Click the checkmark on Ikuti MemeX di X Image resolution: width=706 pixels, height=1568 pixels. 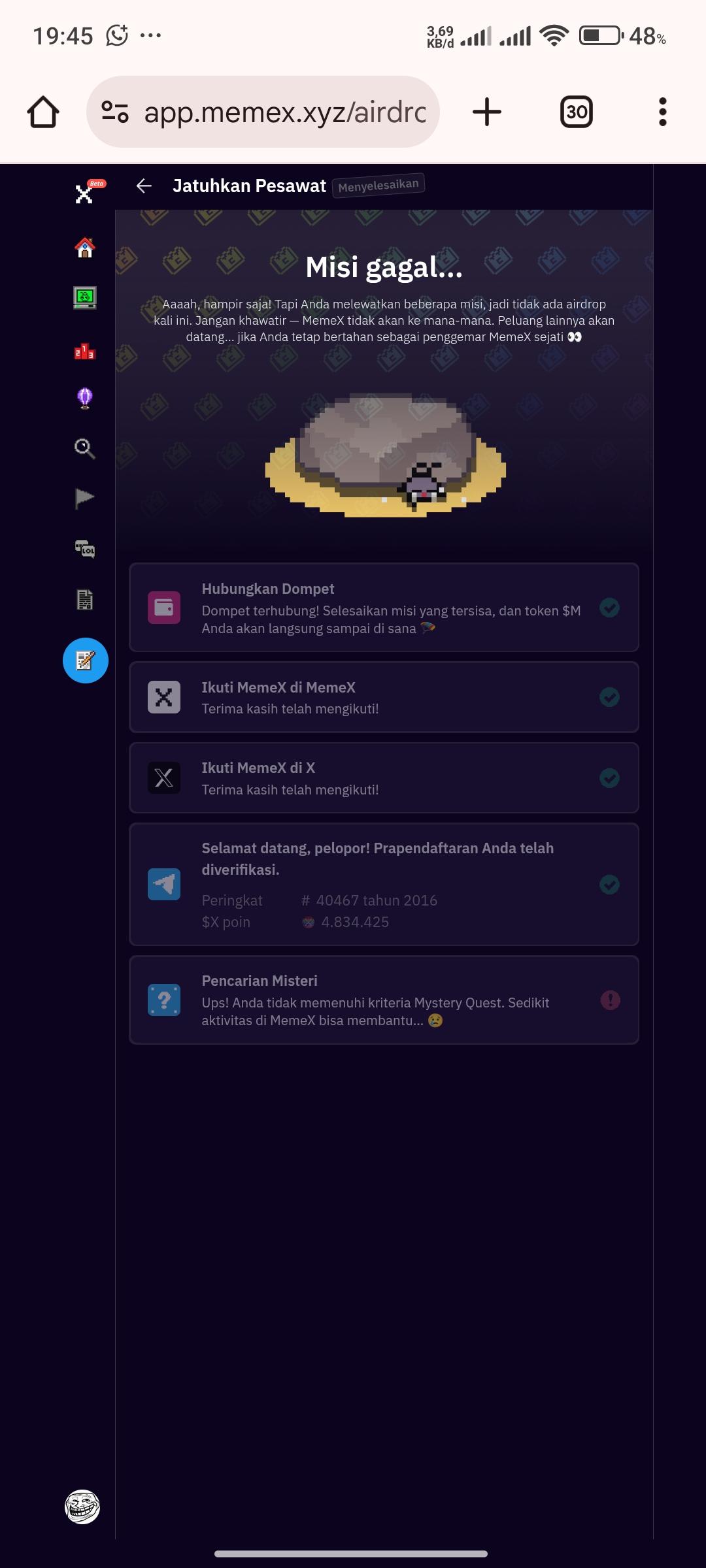click(610, 778)
